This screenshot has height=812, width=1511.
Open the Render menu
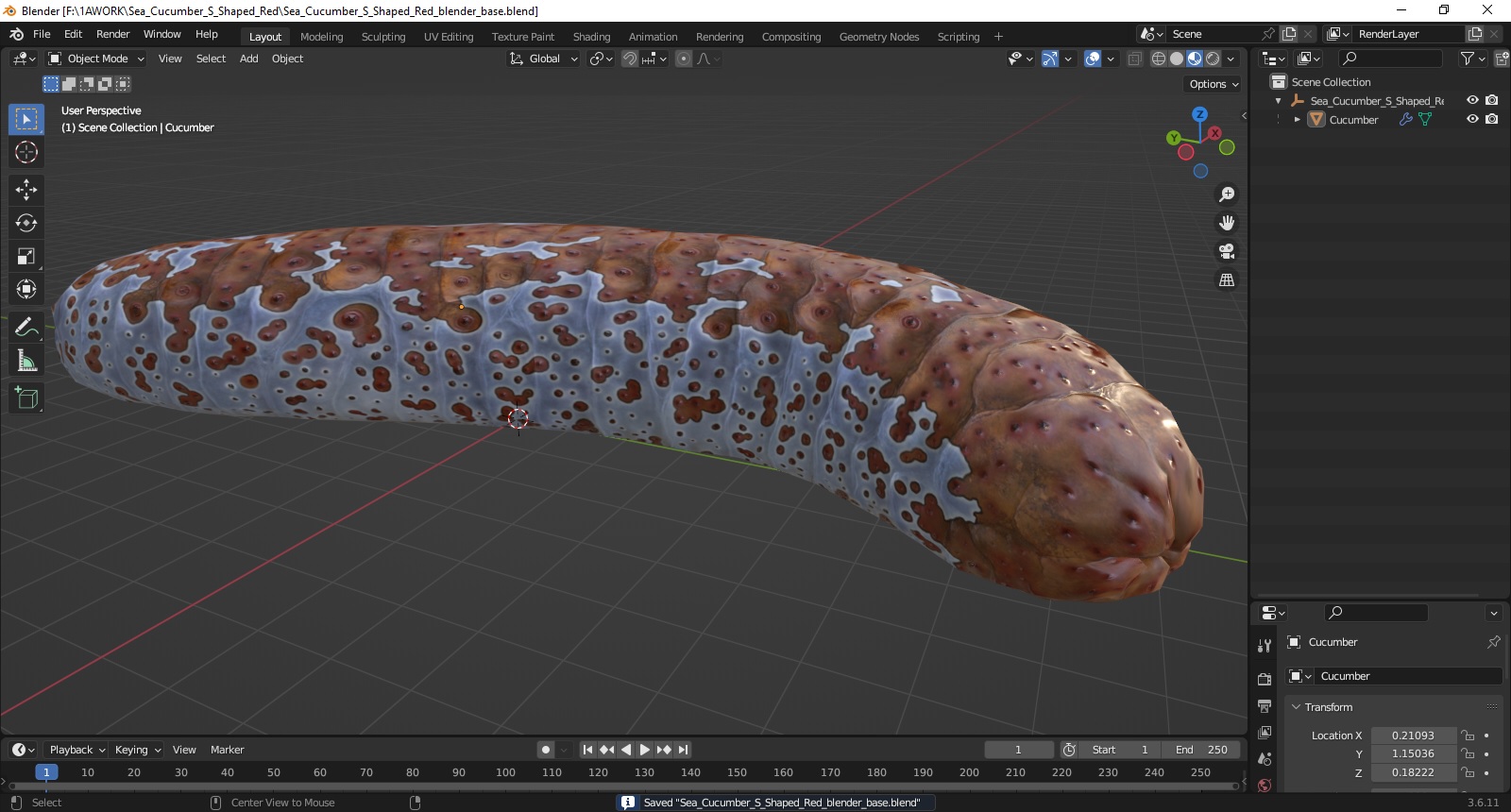[112, 34]
